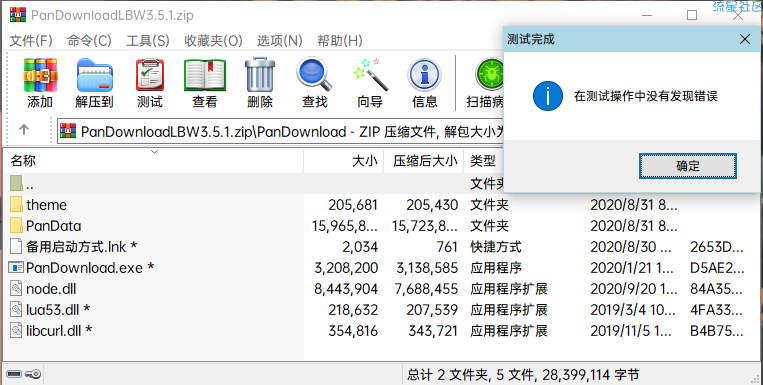Click the key password icon in status bar
Image resolution: width=763 pixels, height=385 pixels.
click(34, 374)
